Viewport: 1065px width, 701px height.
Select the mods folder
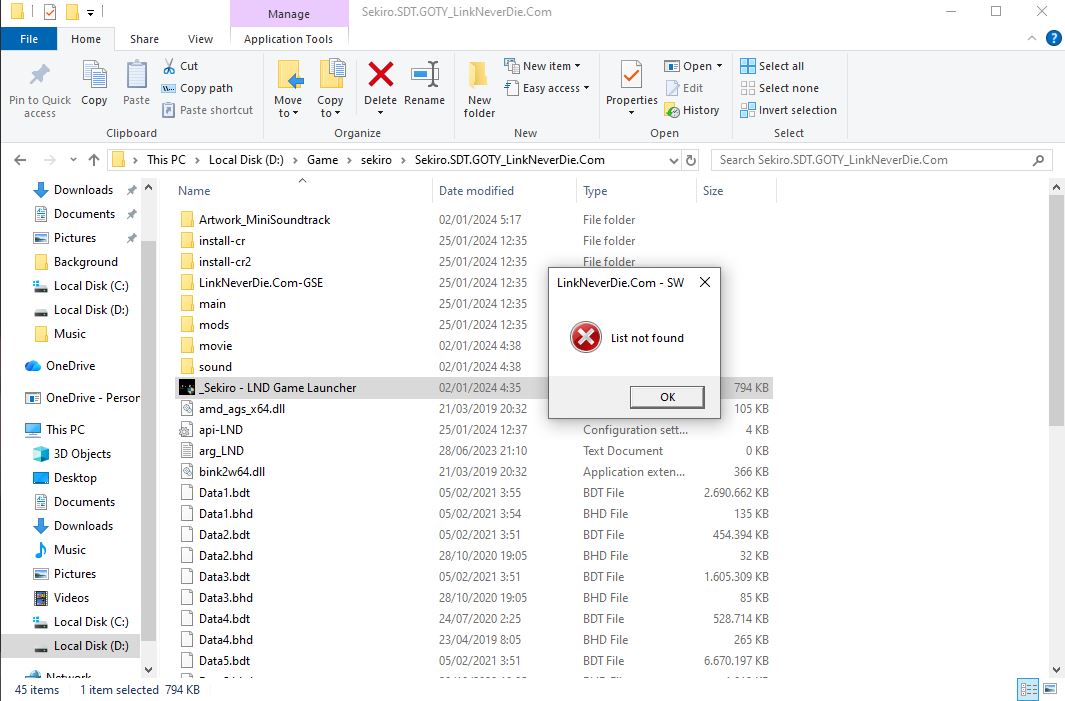pyautogui.click(x=214, y=325)
